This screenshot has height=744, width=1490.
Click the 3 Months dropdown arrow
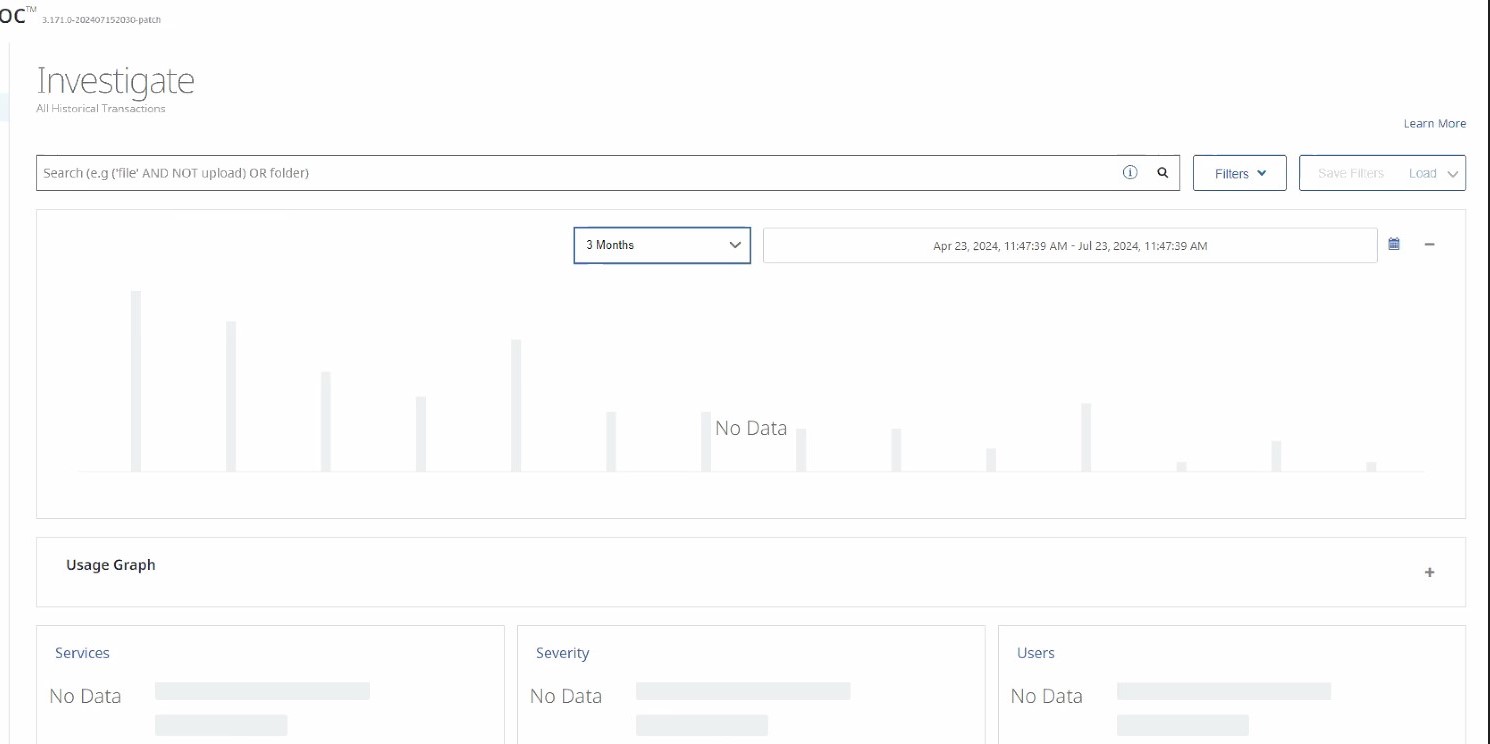click(x=735, y=245)
